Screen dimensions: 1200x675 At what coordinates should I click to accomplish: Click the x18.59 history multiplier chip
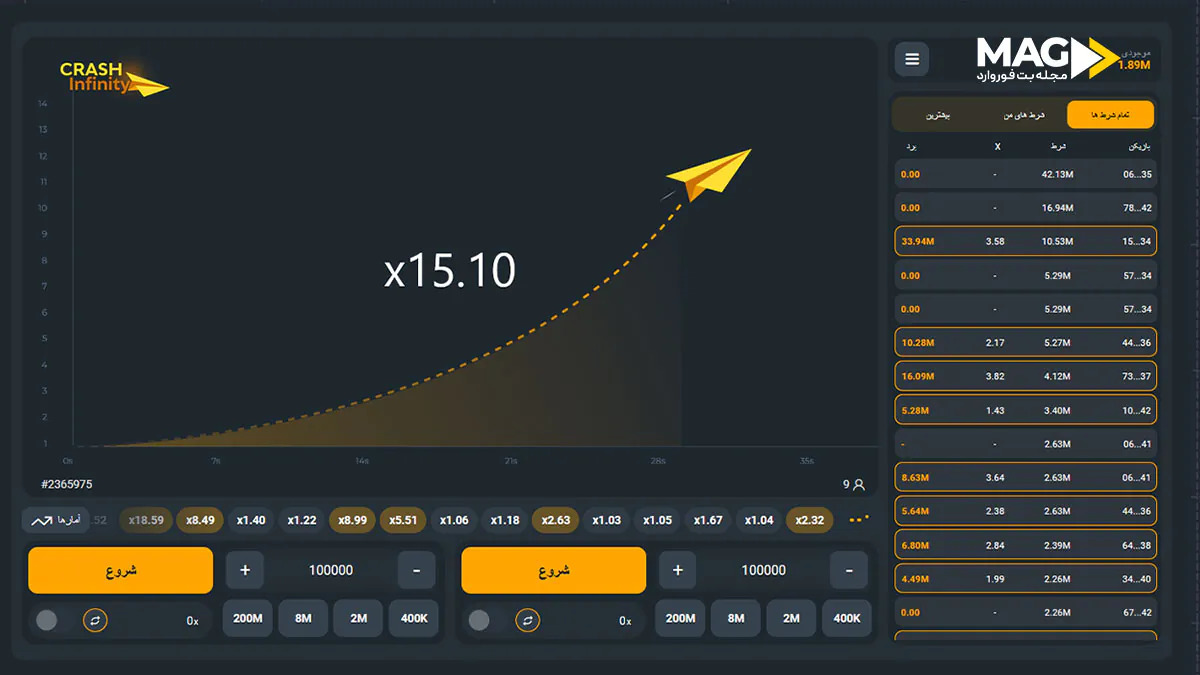tap(146, 520)
